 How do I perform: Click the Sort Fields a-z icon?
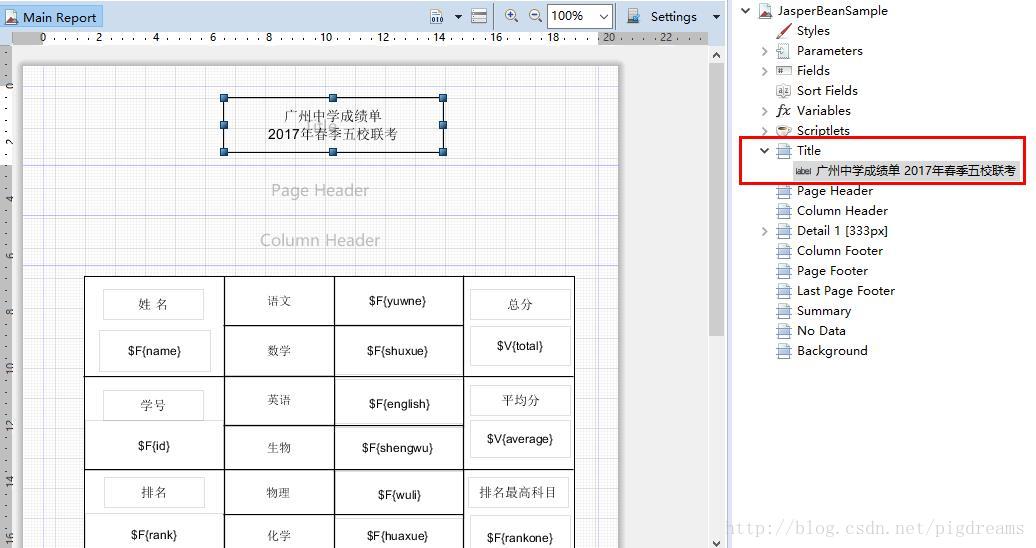pos(784,91)
